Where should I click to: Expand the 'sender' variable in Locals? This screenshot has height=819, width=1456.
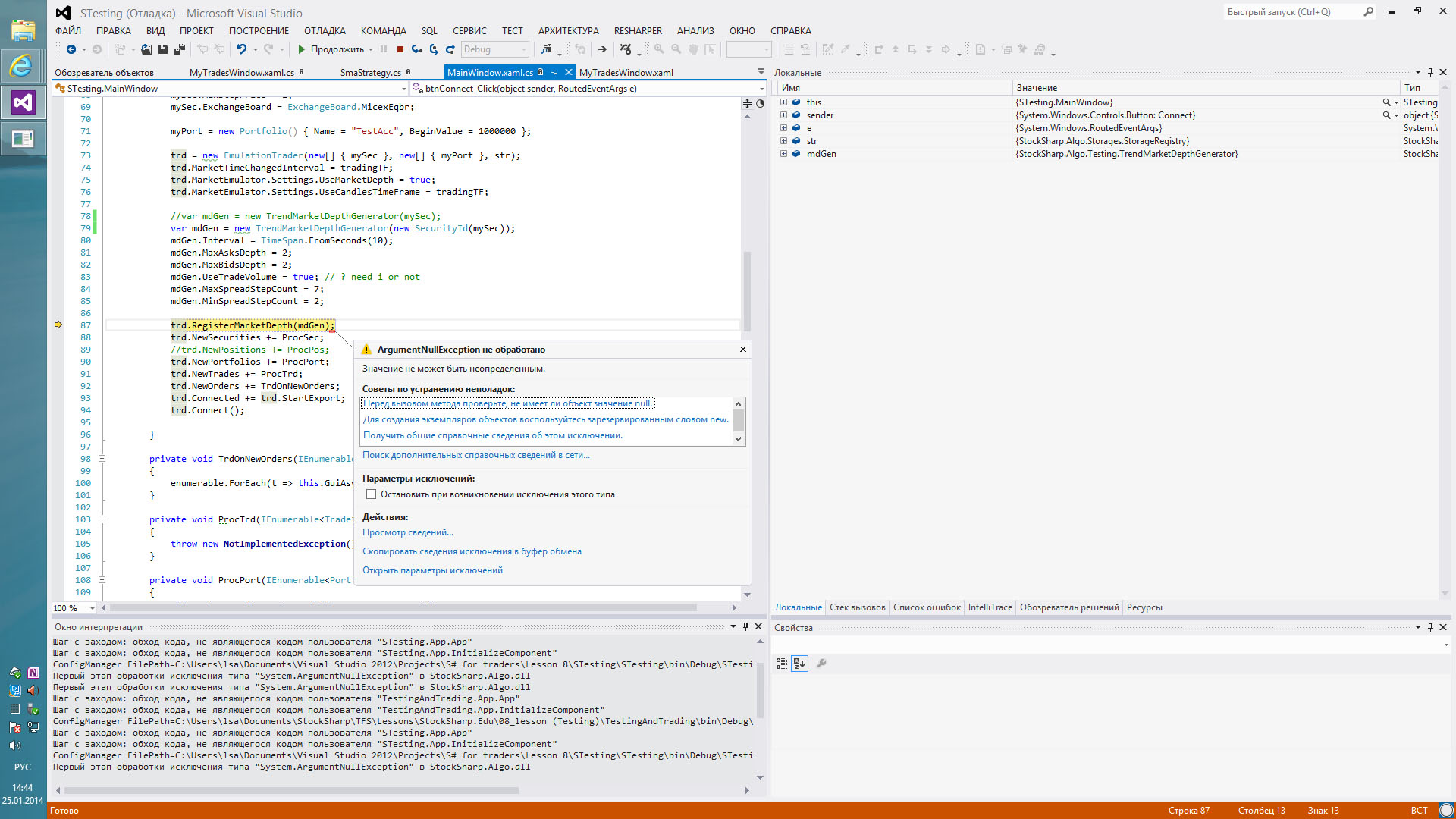(x=783, y=115)
